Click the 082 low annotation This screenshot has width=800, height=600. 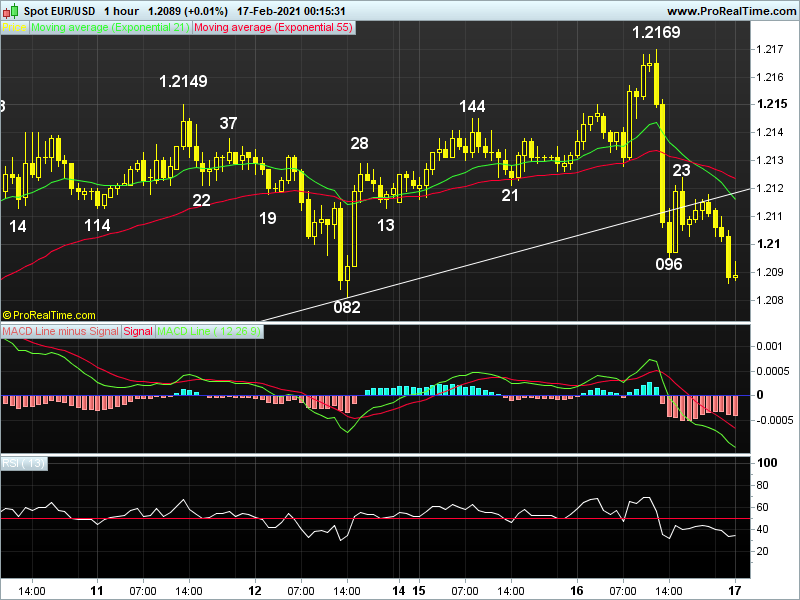[x=347, y=307]
